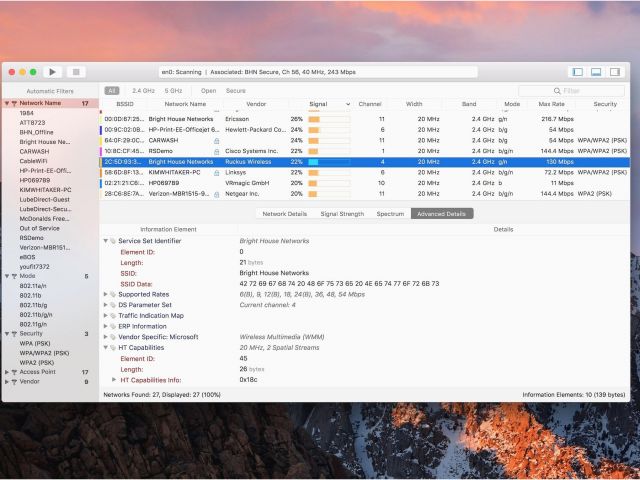Select the WPA/WPA2 (PSK) security filter

[x=44, y=353]
